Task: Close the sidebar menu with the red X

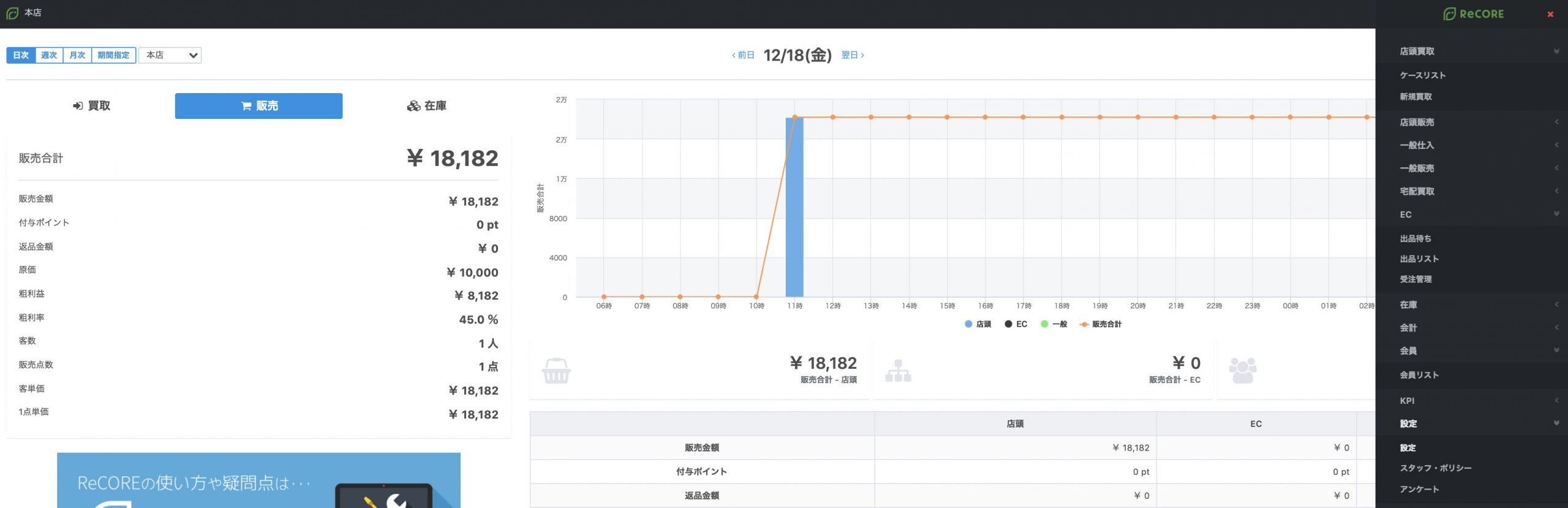Action: [1550, 14]
